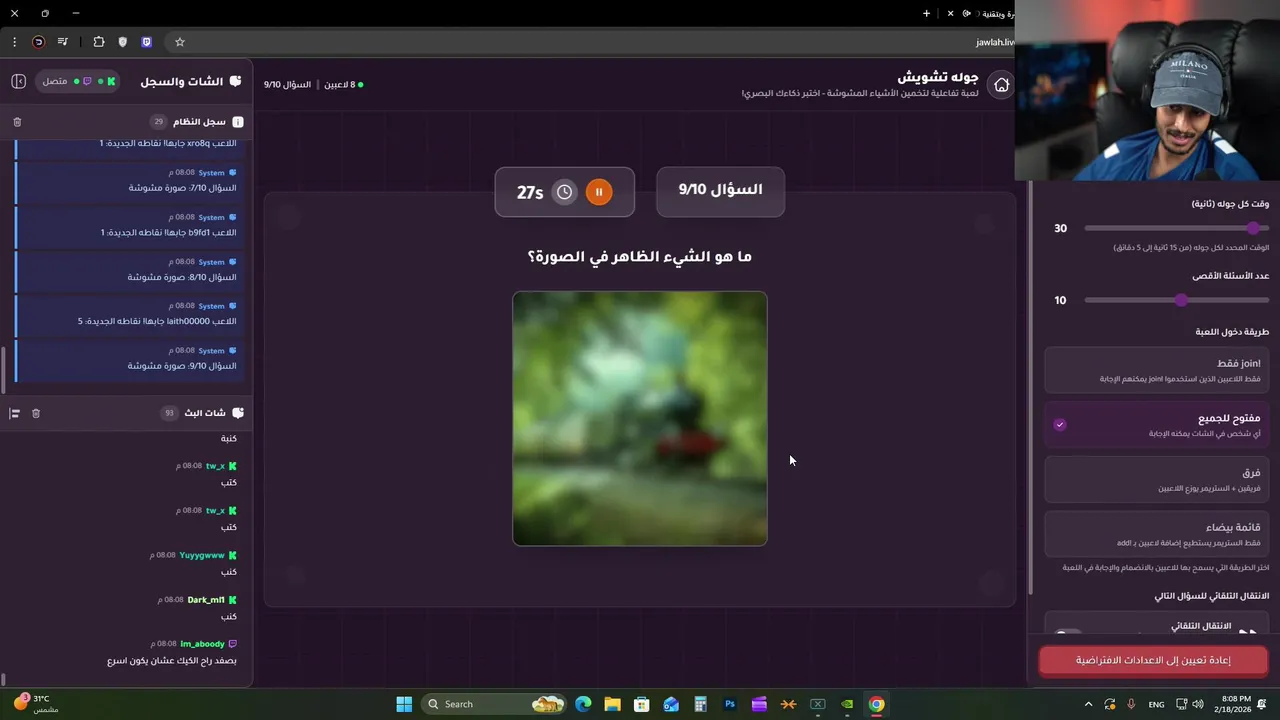
Task: Show hidden system tray icons chevron
Action: tap(1088, 704)
